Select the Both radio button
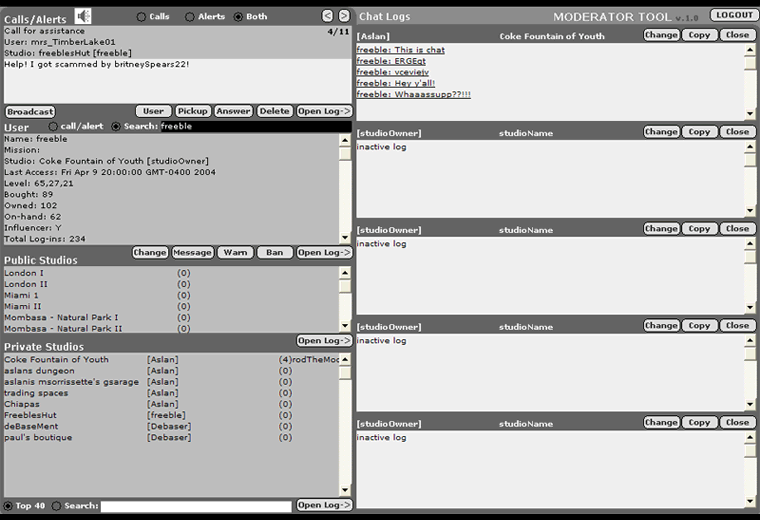The image size is (760, 520). 238,17
